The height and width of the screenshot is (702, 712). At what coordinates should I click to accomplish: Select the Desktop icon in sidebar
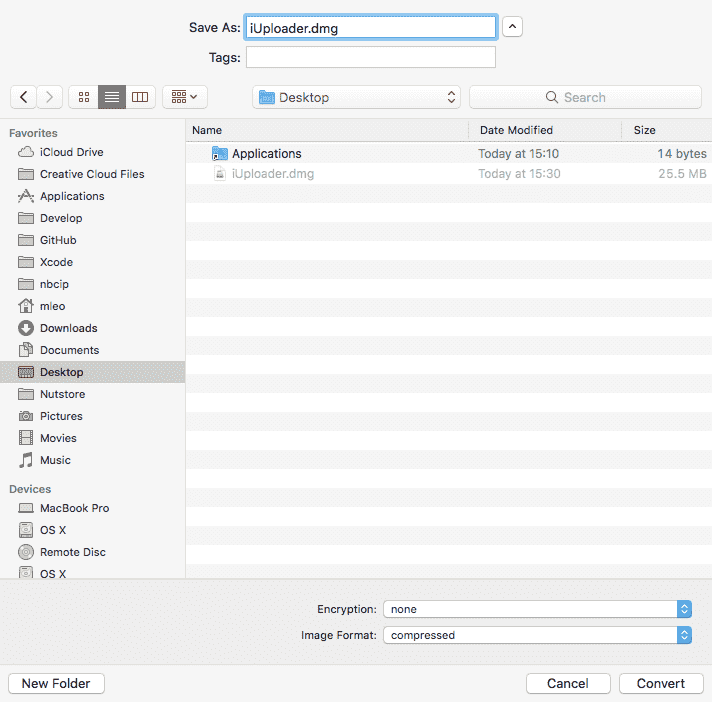[26, 372]
